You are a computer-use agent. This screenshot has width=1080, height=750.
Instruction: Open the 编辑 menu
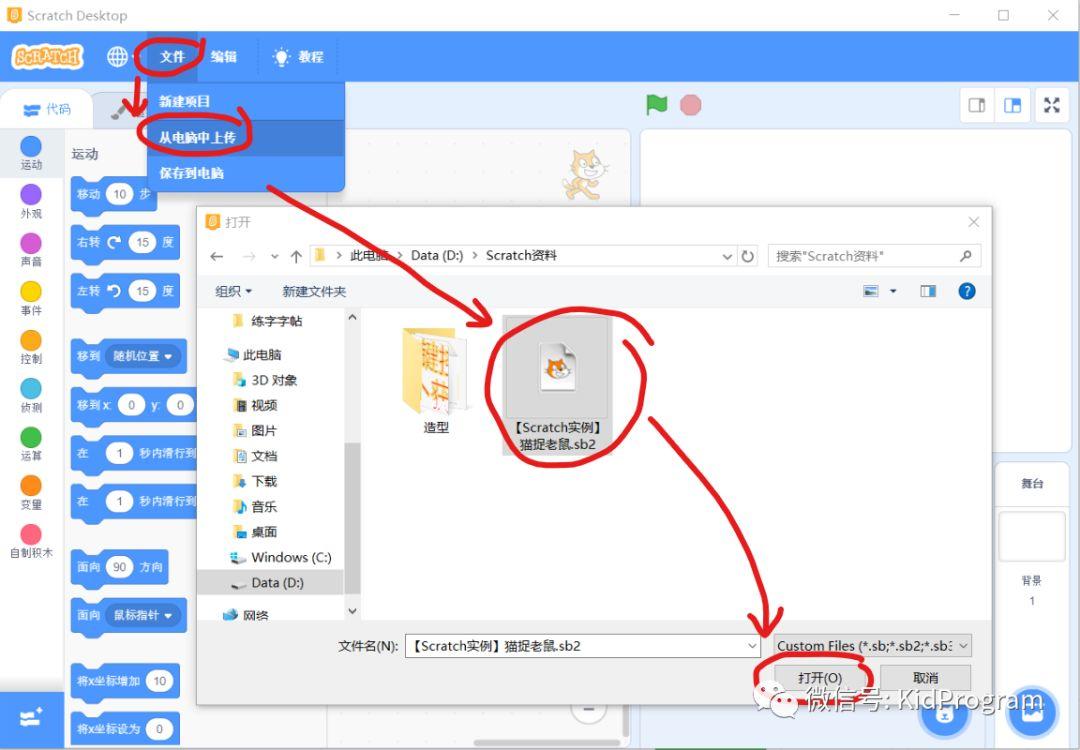[223, 56]
